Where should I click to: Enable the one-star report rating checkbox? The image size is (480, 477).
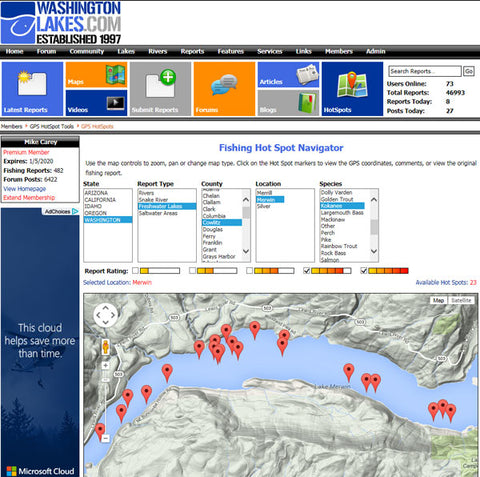click(135, 271)
